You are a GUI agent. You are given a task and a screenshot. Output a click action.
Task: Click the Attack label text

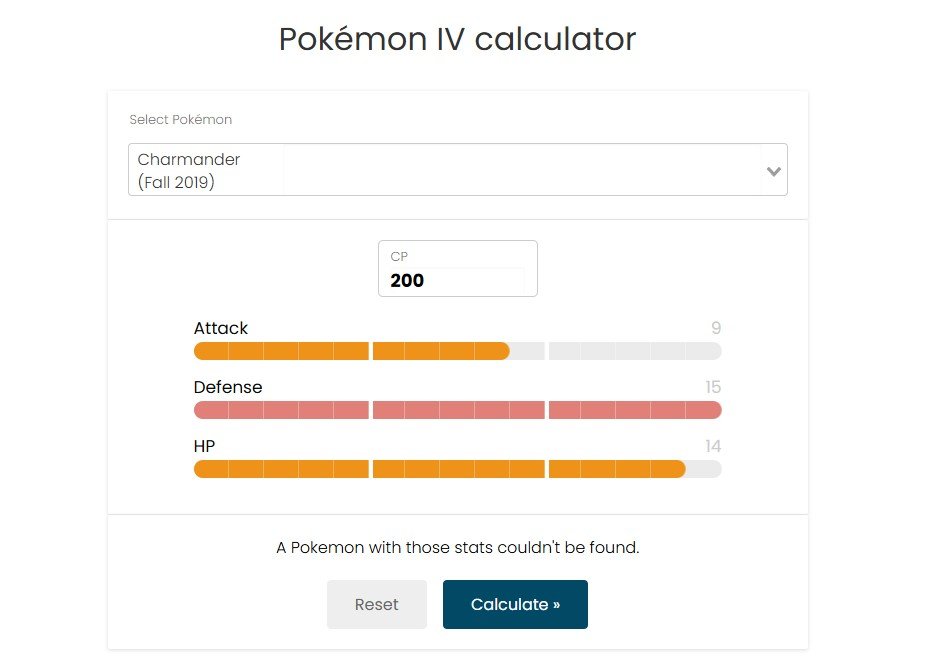(x=221, y=328)
